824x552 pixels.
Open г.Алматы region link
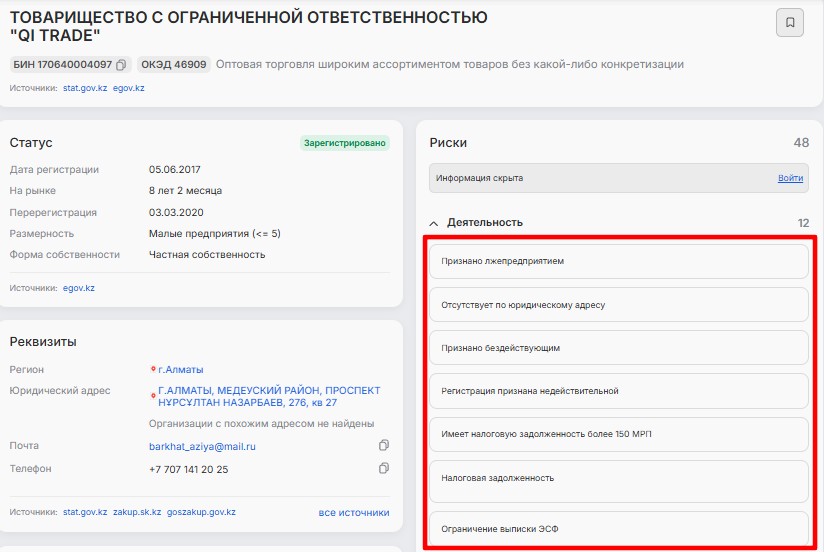(181, 370)
